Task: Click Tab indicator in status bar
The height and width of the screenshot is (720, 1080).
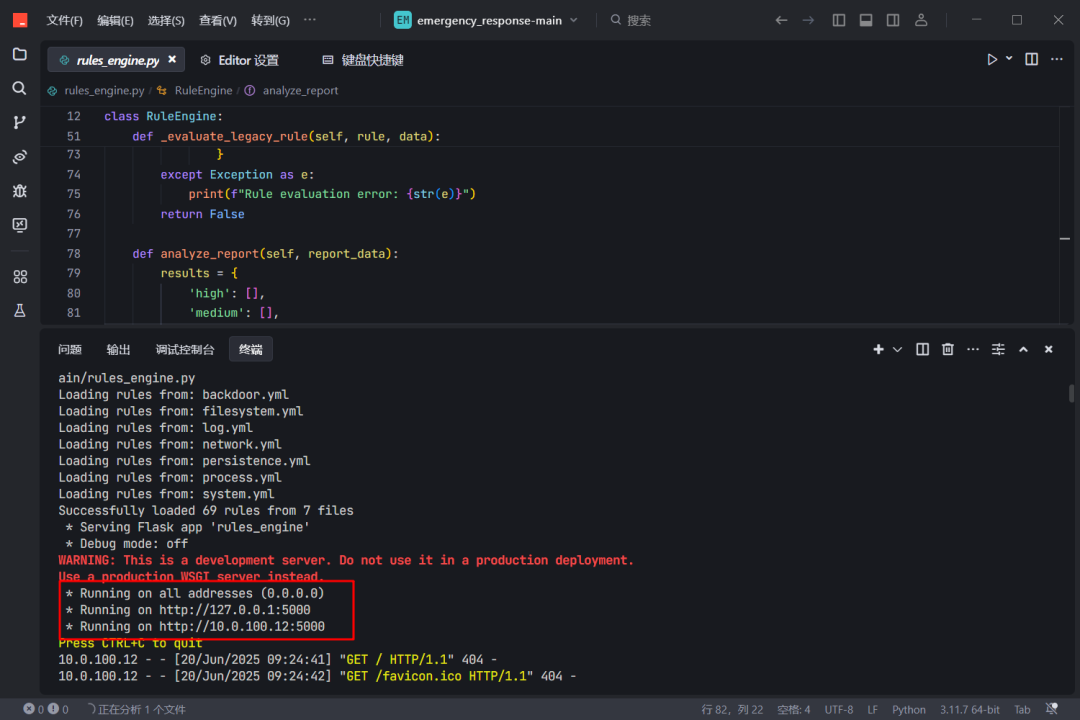Action: click(x=1022, y=710)
